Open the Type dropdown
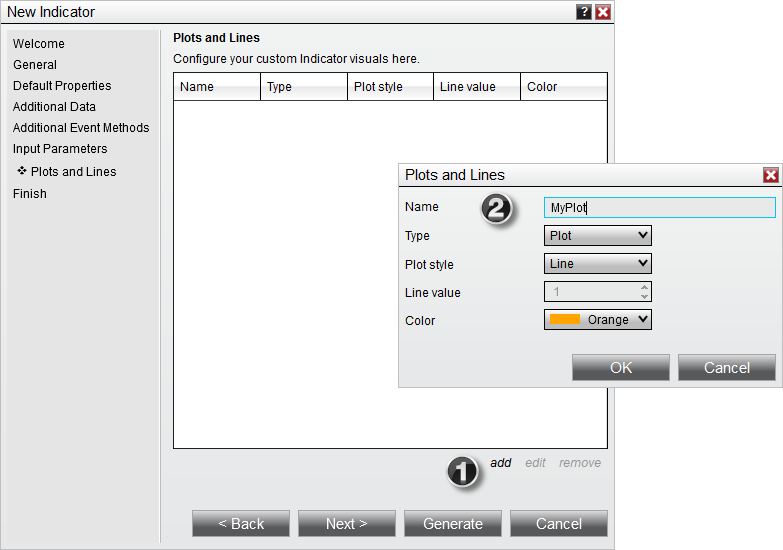 [598, 236]
